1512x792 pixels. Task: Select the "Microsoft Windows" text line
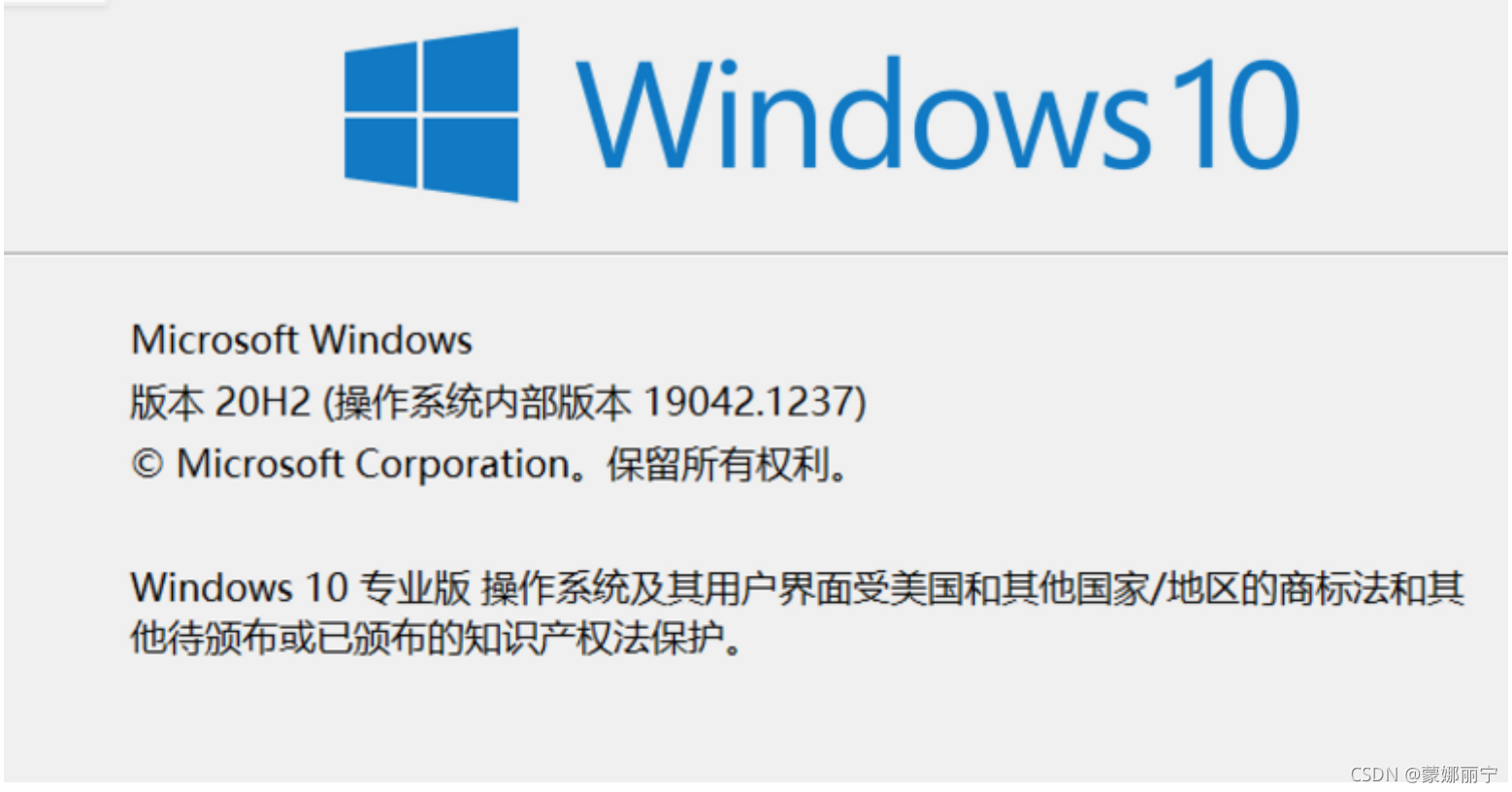point(302,340)
